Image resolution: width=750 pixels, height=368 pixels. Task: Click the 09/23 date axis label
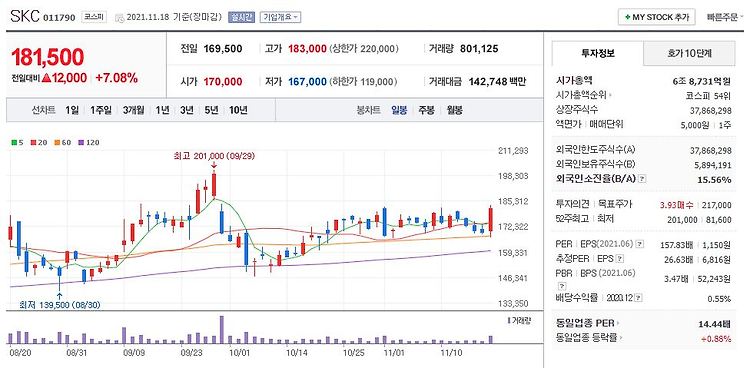(x=192, y=353)
